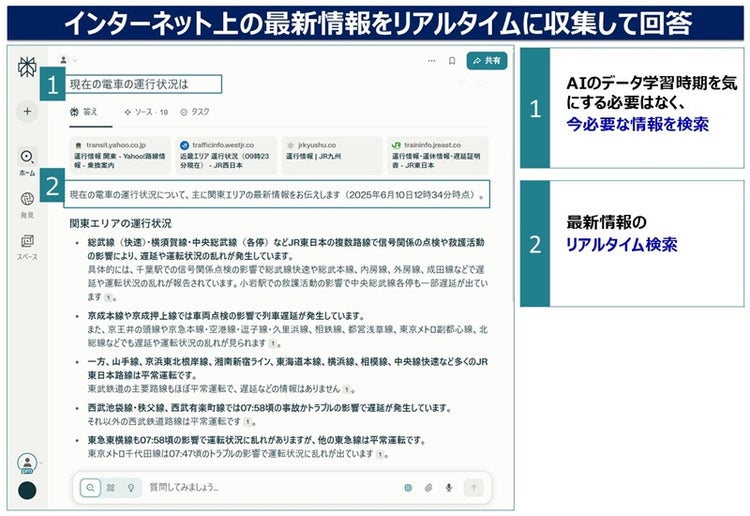Click the line starting 京成本線や京成押上線では
750x516 pixels.
226,316
